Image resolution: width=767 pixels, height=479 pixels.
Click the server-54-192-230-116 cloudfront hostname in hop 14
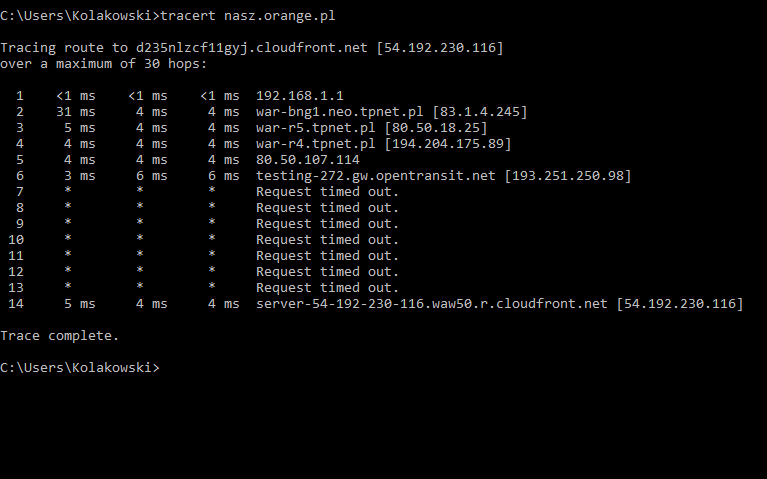[x=431, y=304]
